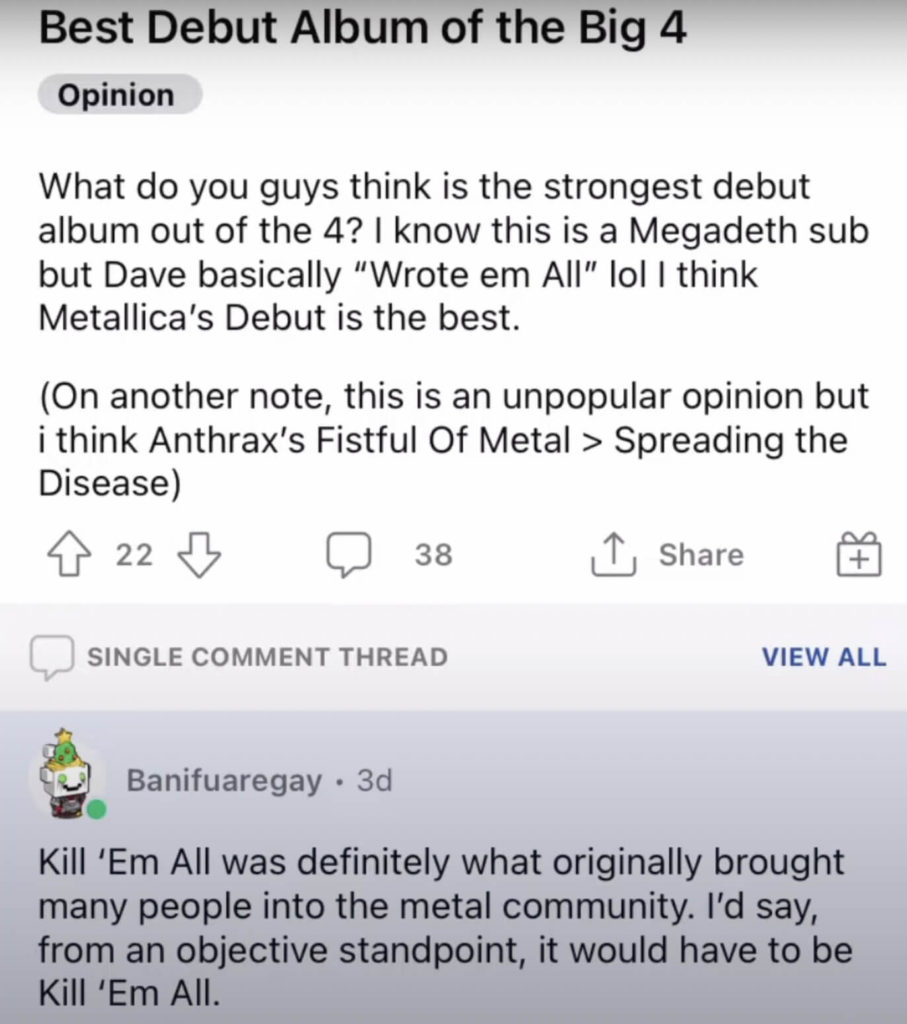
Task: Downvote the Best Debut Album post
Action: [199, 554]
